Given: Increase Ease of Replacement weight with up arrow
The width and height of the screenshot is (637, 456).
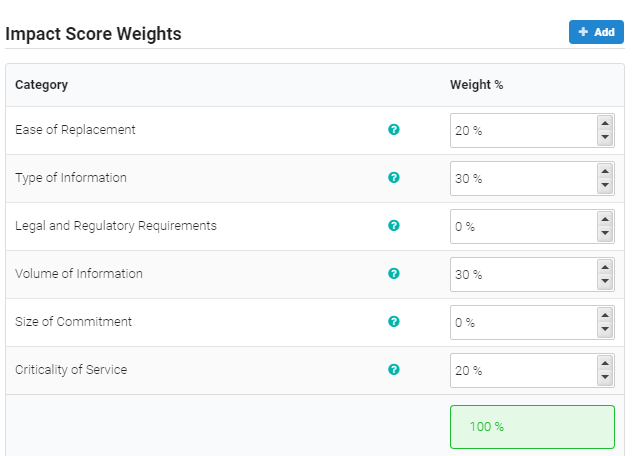Looking at the screenshot, I should pos(605,124).
